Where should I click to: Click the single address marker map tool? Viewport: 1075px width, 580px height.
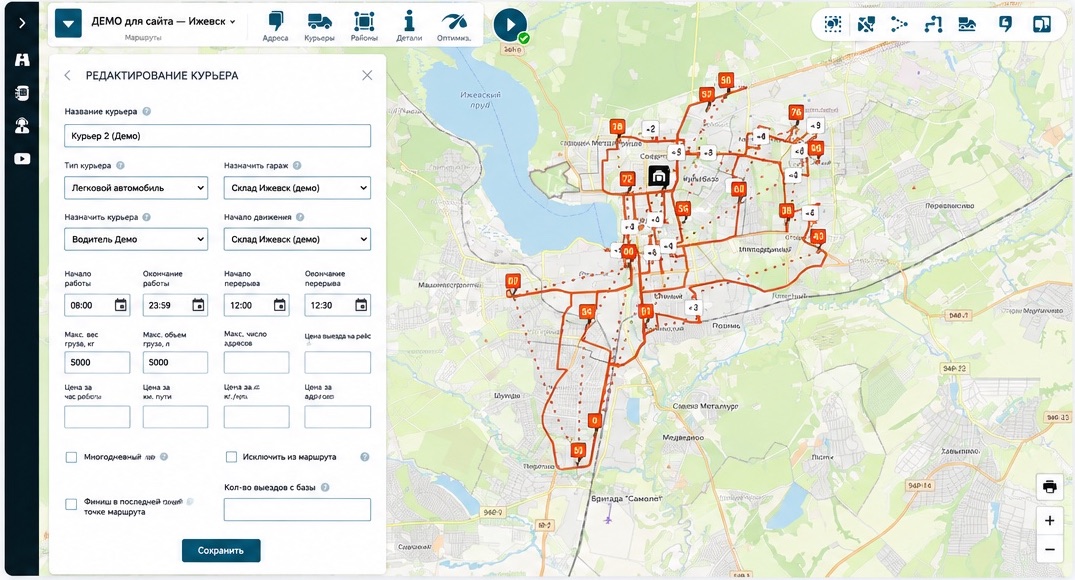[1005, 25]
